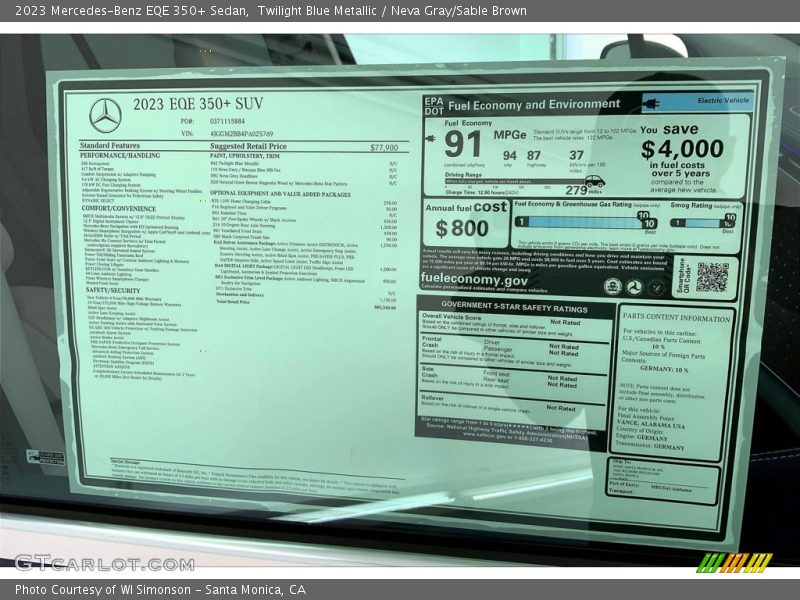Click the PERFORMANCE/HANDLING section heading

click(x=120, y=156)
